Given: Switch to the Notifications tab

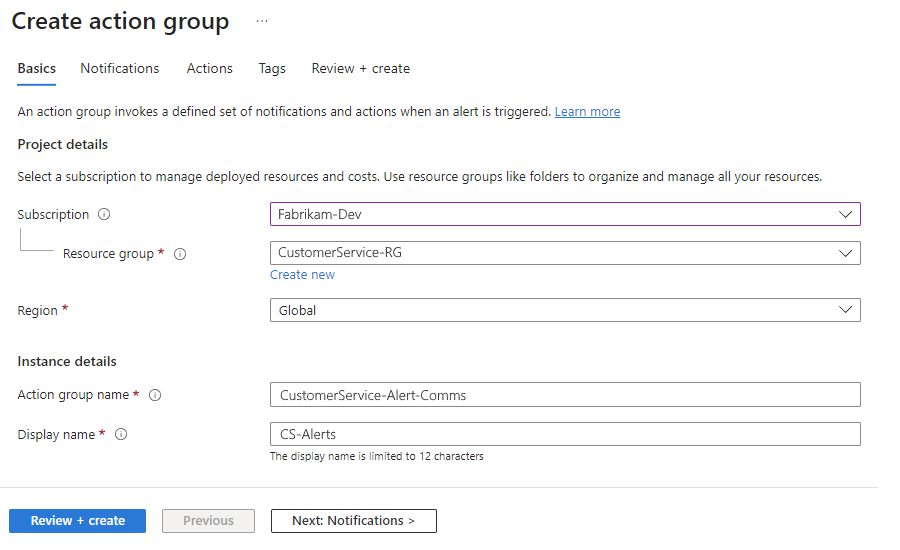Looking at the screenshot, I should 120,68.
